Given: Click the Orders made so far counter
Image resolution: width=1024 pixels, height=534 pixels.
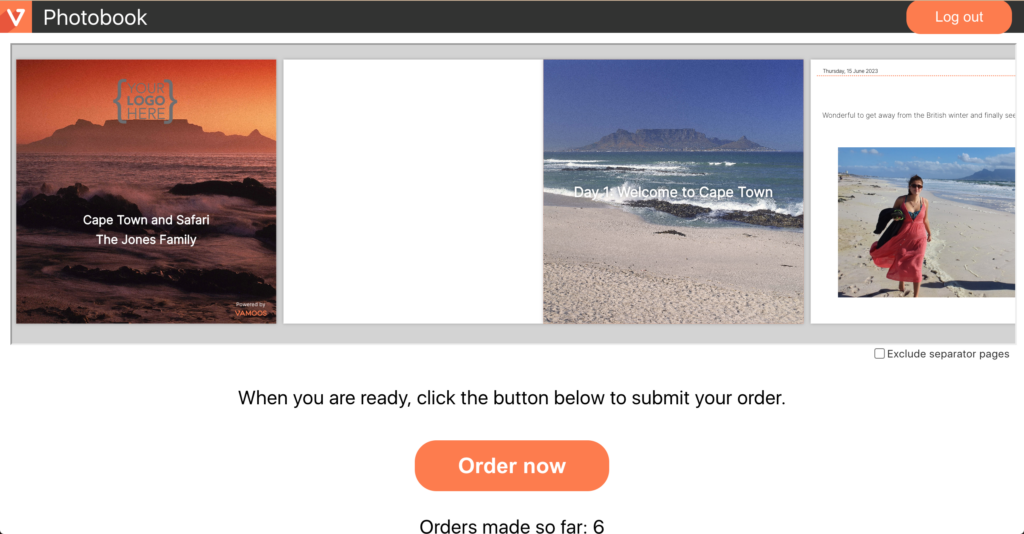Looking at the screenshot, I should (x=511, y=526).
